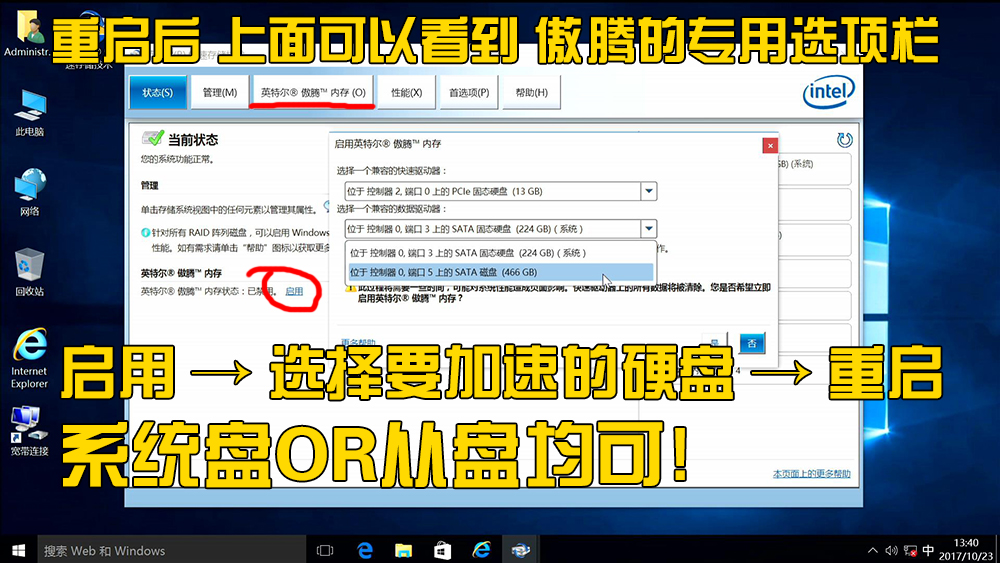
Task: Click the refresh icon in status panel
Action: (844, 140)
